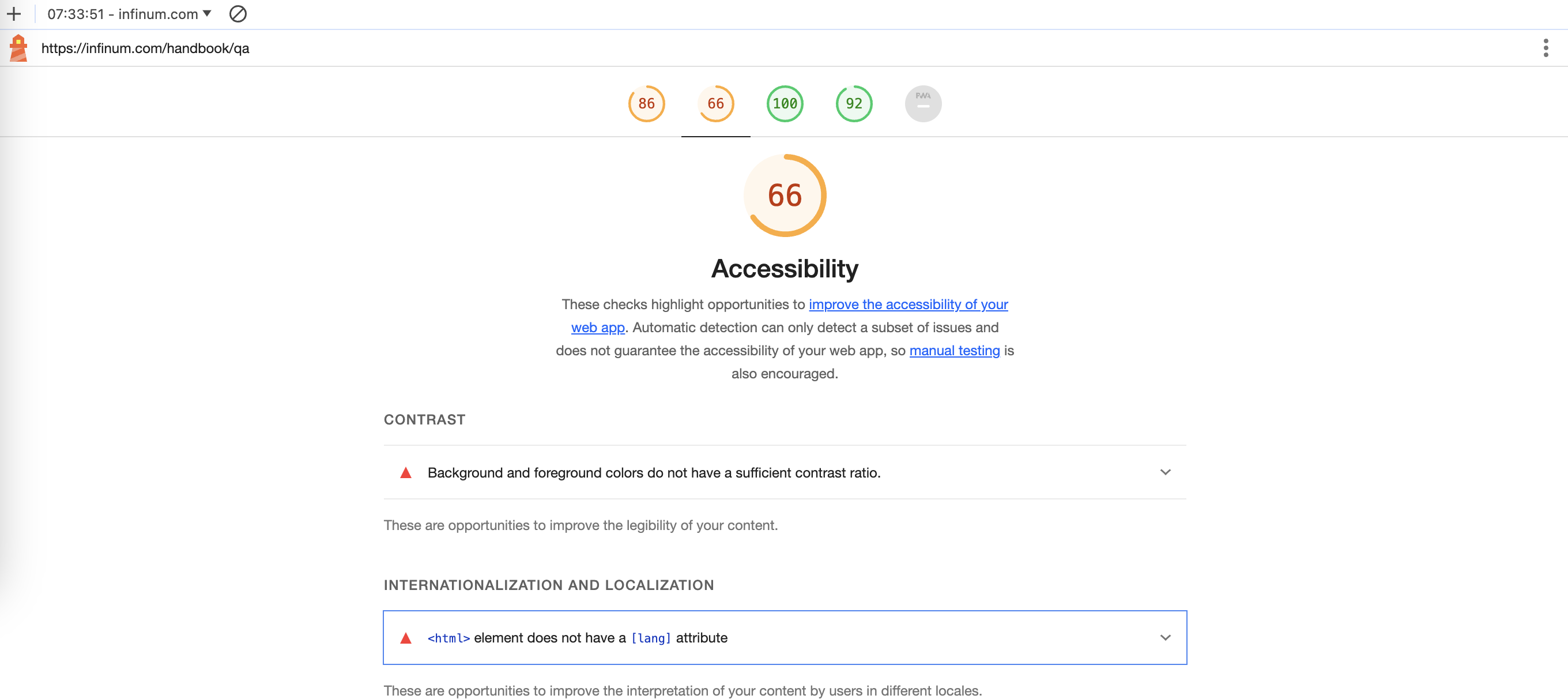Click the Accessibility category title
Screen dimensions: 1568x699
coord(785,269)
